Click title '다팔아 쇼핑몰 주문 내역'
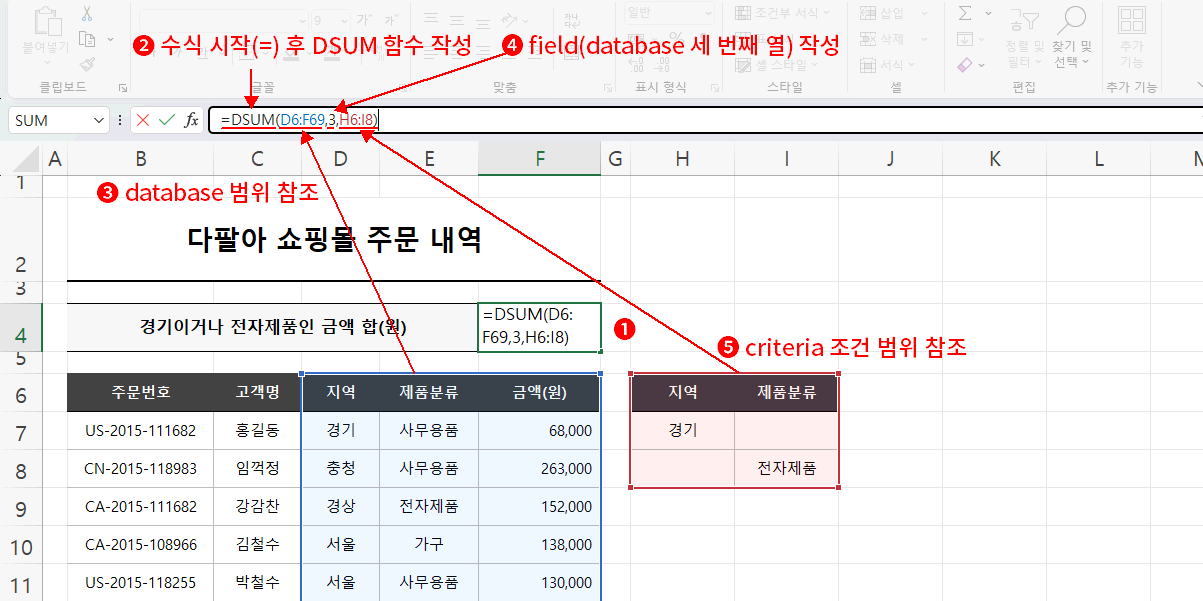 coord(334,240)
